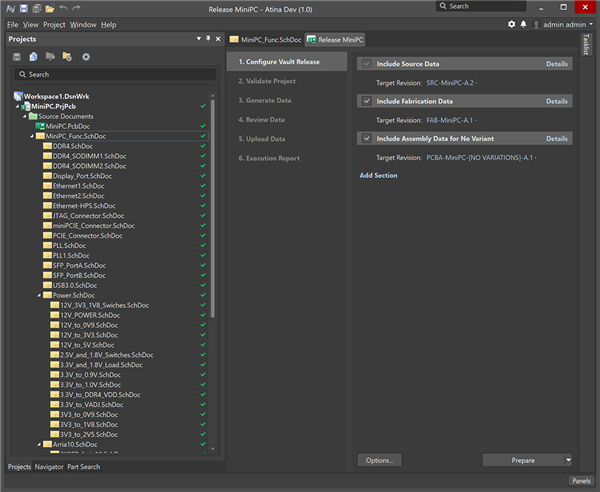Click the compile project icon in Projects toolbar
Screen dimensions: 600x492
point(33,57)
